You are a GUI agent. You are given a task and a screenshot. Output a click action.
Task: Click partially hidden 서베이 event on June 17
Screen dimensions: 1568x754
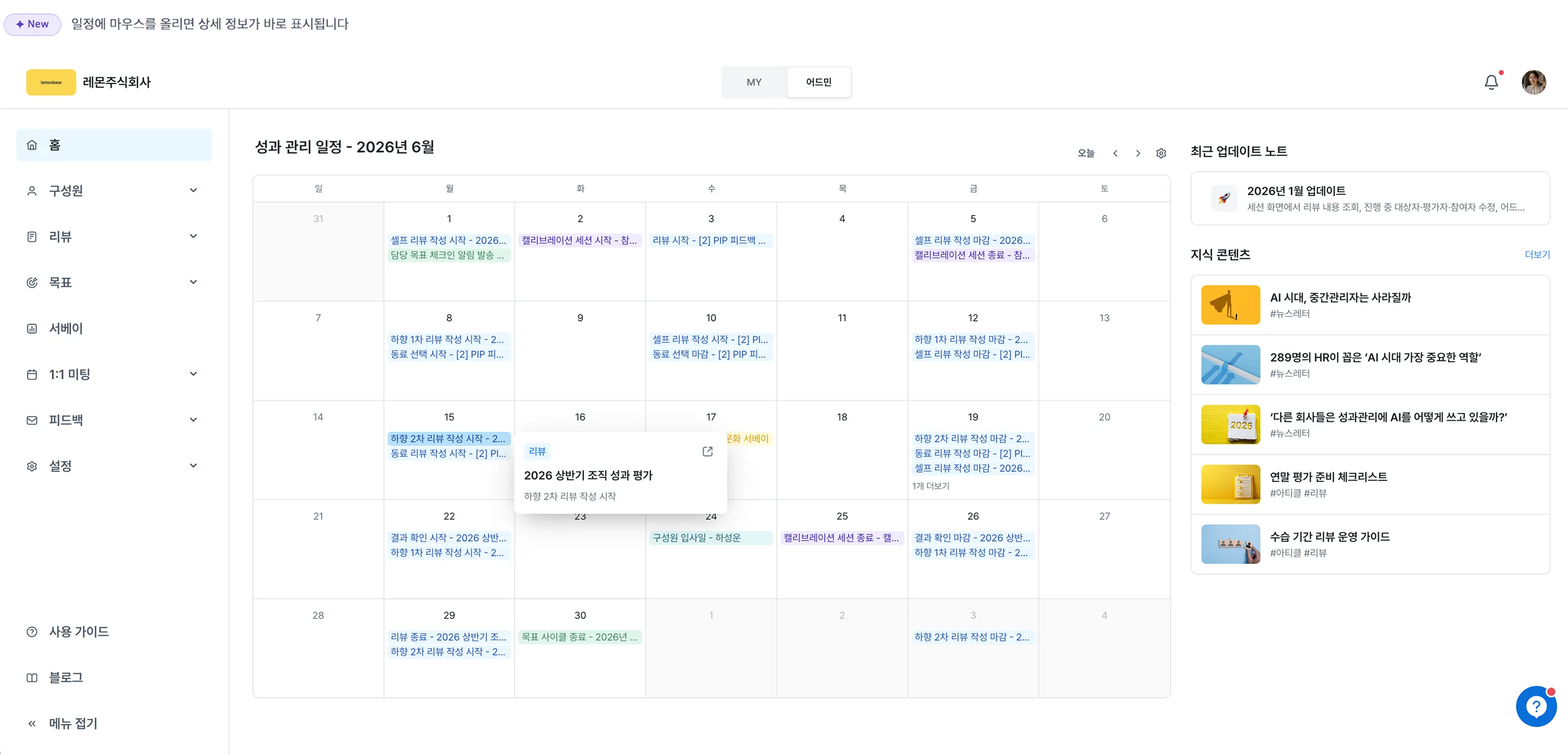click(x=749, y=439)
